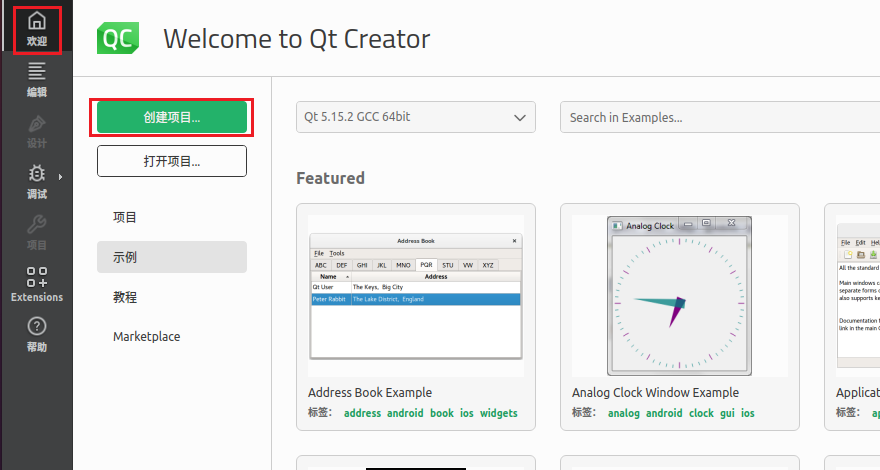Open the 设计 (Design) mode
The height and width of the screenshot is (470, 880).
(x=36, y=132)
